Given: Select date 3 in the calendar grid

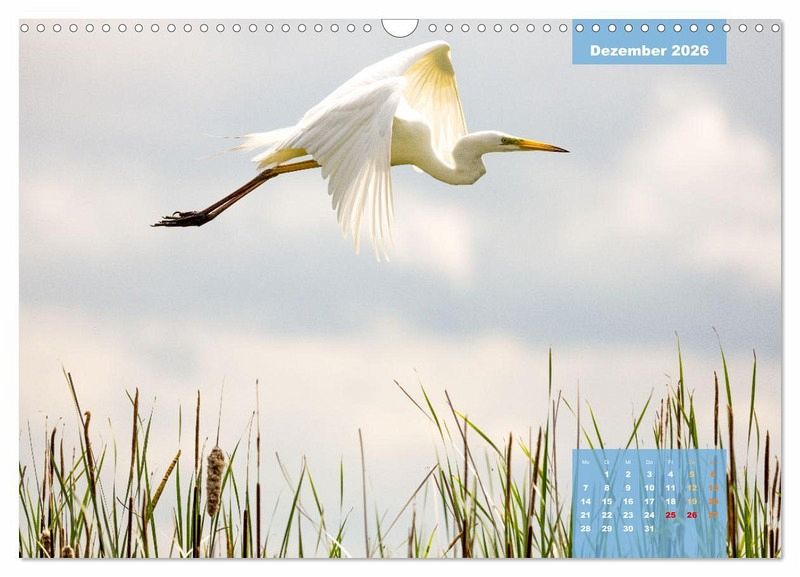Looking at the screenshot, I should [x=649, y=474].
